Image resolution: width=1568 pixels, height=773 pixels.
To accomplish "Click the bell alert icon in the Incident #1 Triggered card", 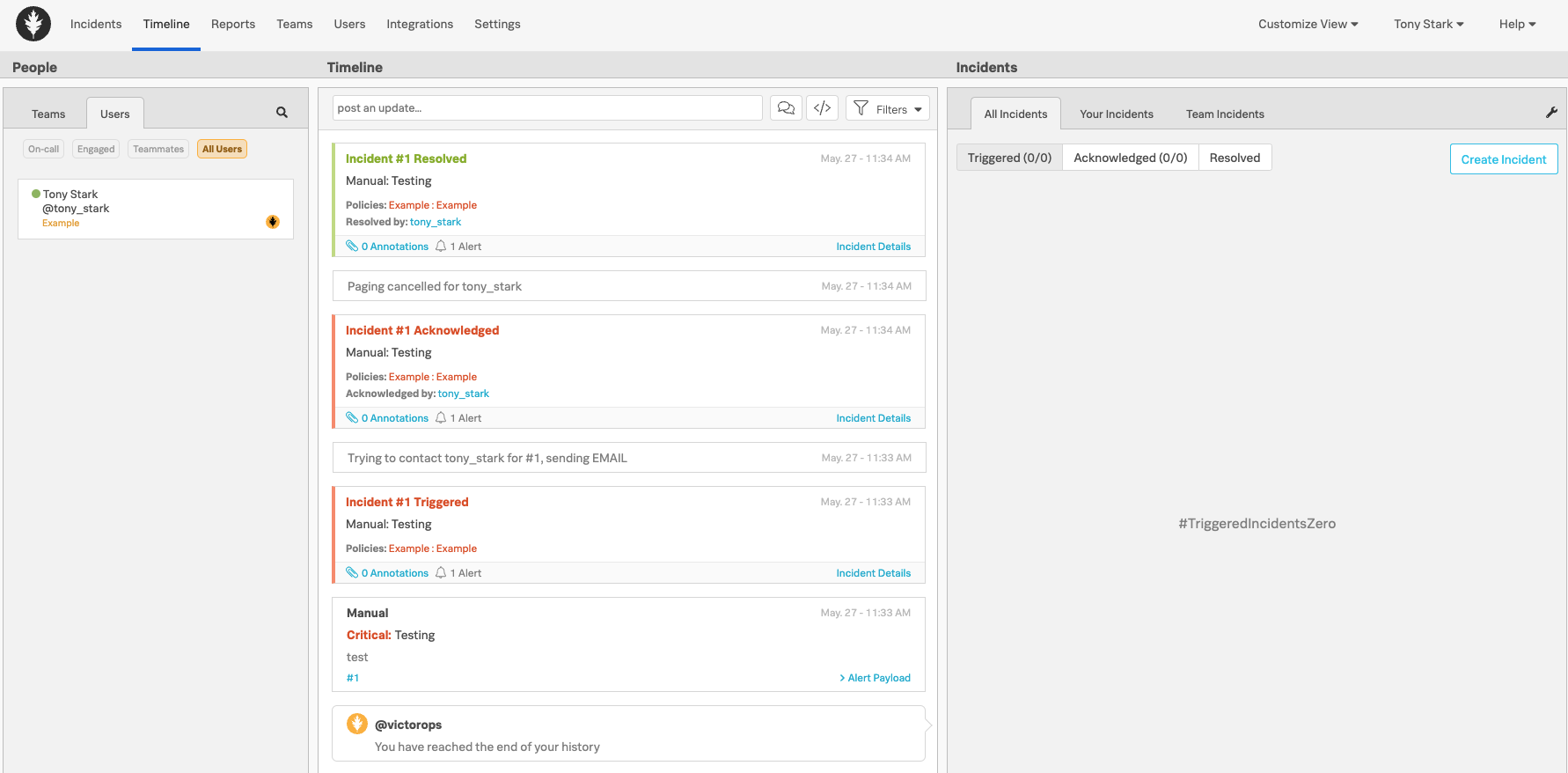I will pos(441,573).
